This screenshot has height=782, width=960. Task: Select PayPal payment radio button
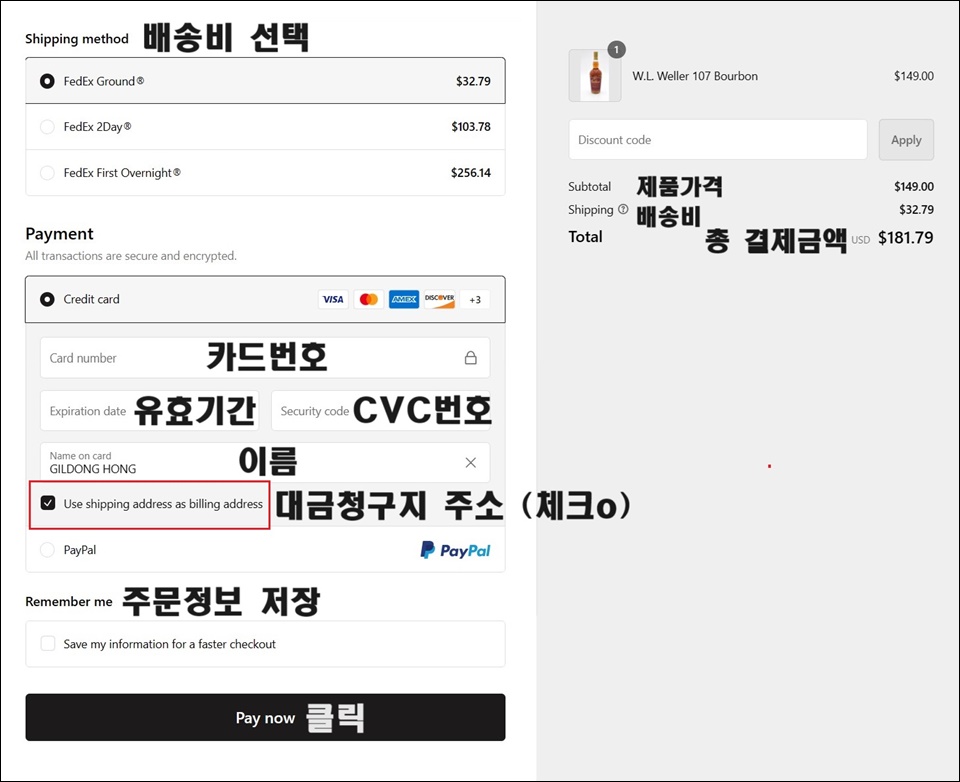coord(47,550)
